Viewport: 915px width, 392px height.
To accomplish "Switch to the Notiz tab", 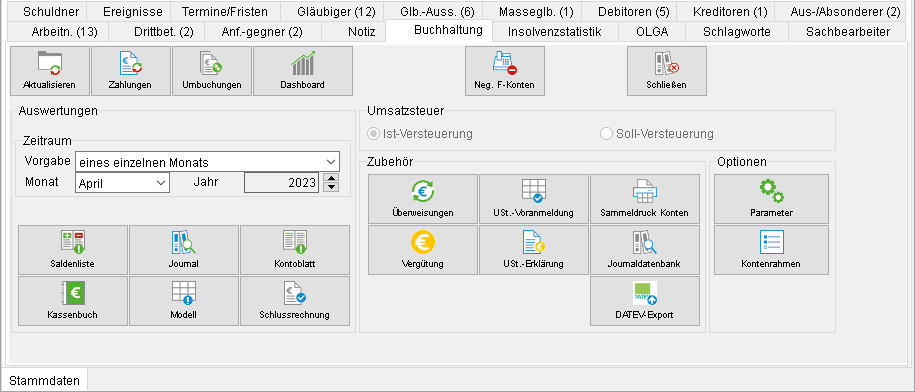I will point(354,32).
